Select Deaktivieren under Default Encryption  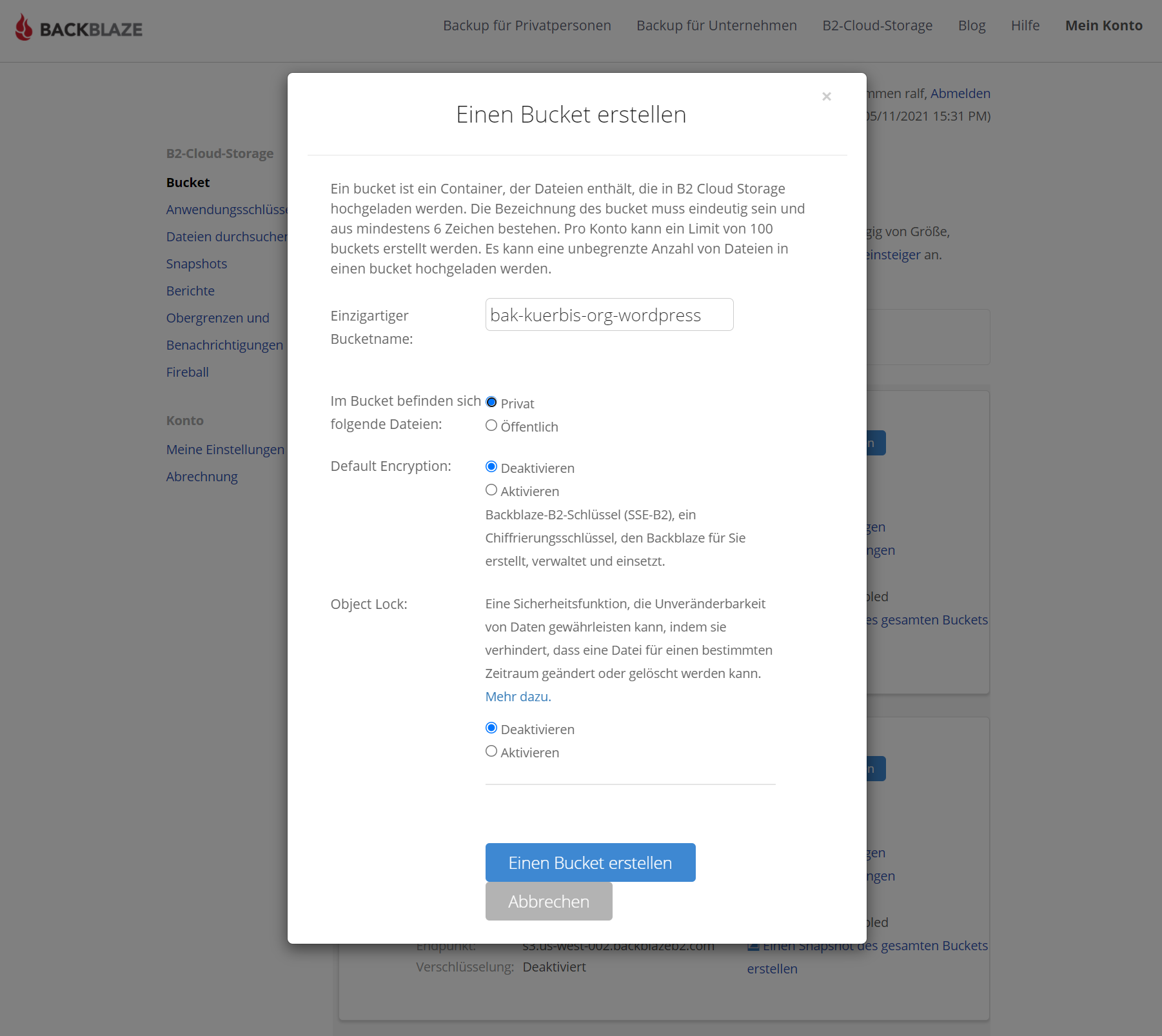[491, 467]
